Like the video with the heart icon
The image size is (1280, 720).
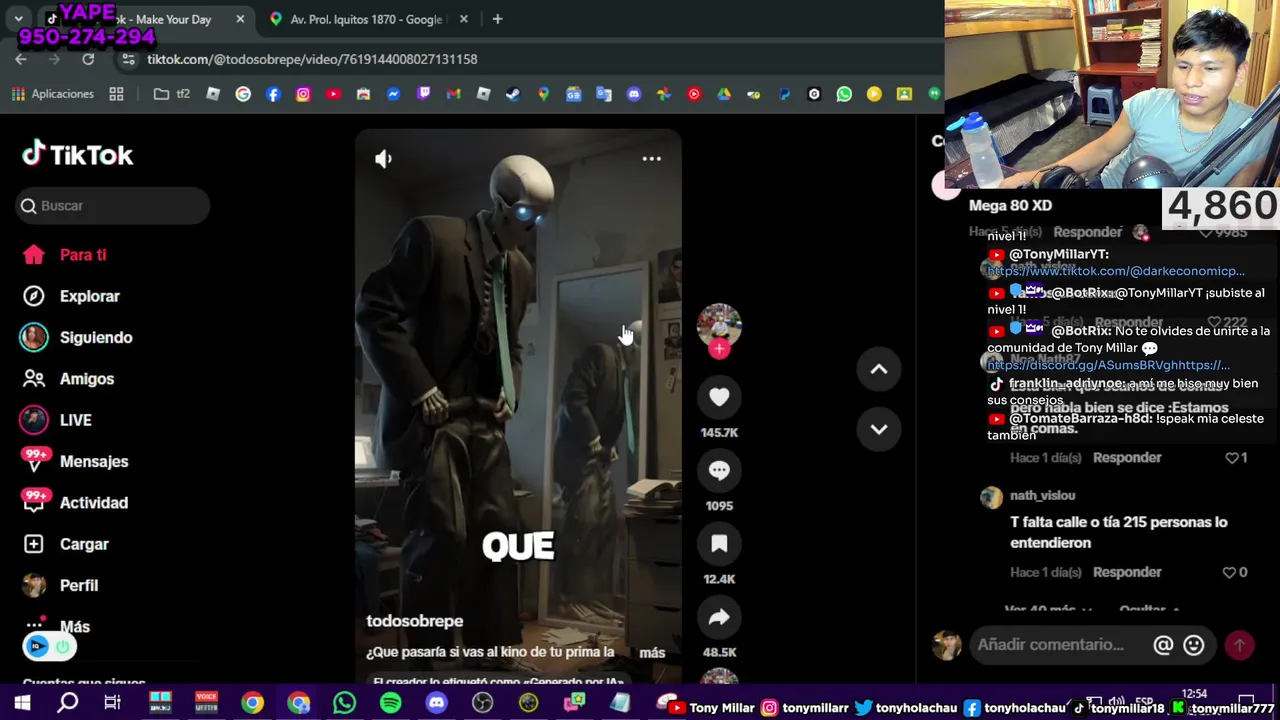click(719, 397)
